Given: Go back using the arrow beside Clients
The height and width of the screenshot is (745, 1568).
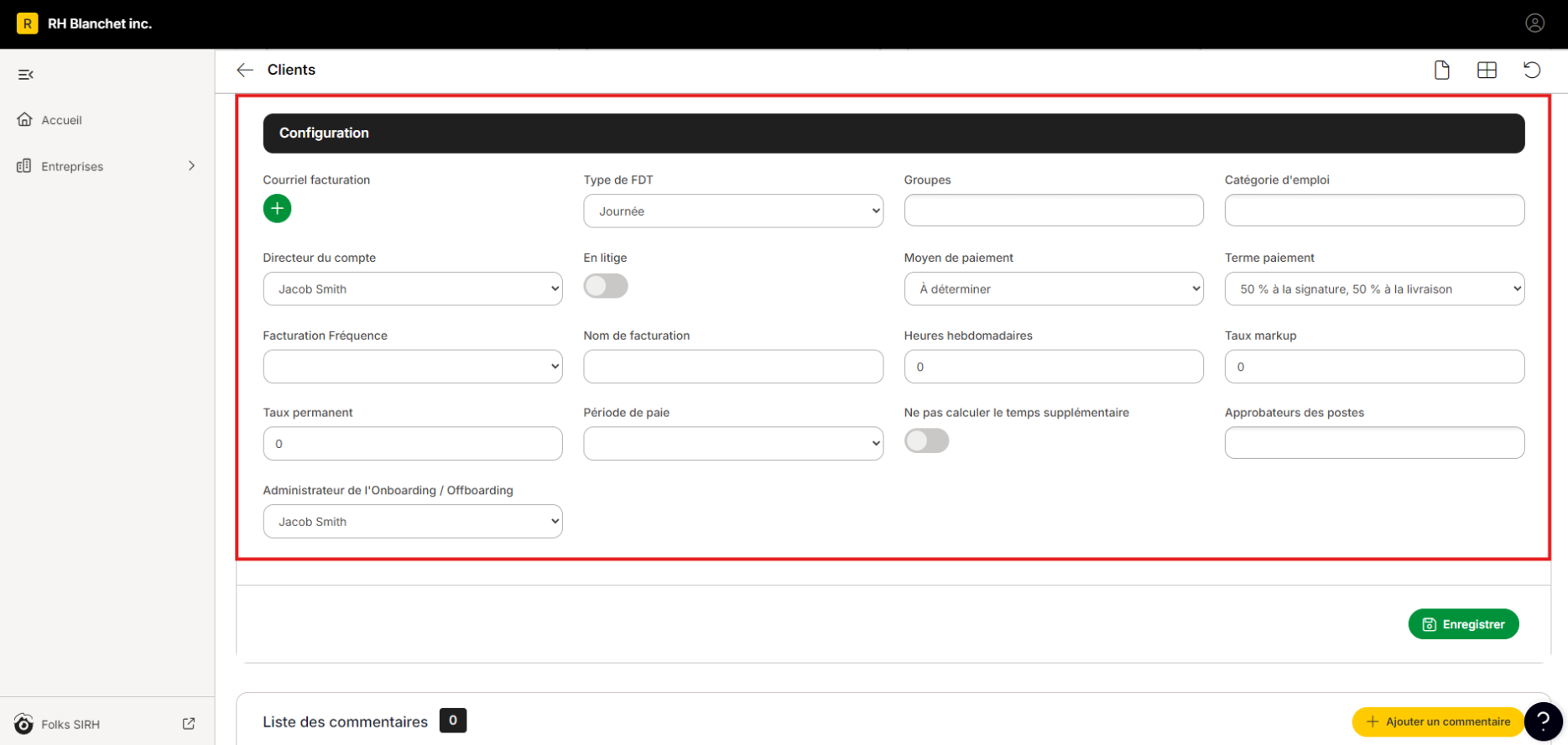Looking at the screenshot, I should click(245, 70).
